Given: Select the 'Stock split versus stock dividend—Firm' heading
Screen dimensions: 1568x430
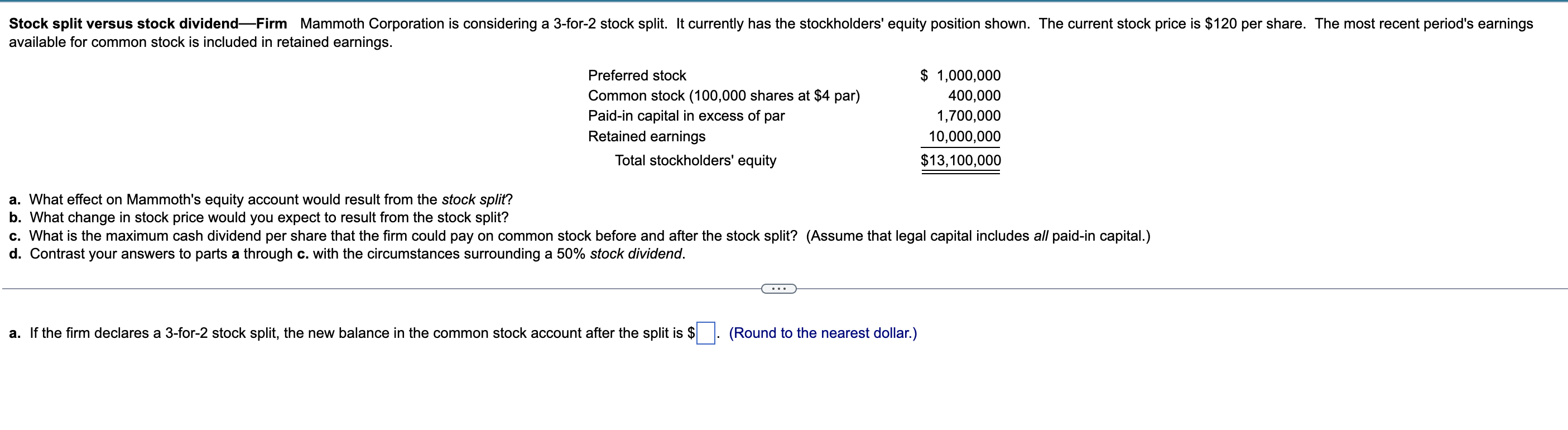Looking at the screenshot, I should 148,24.
